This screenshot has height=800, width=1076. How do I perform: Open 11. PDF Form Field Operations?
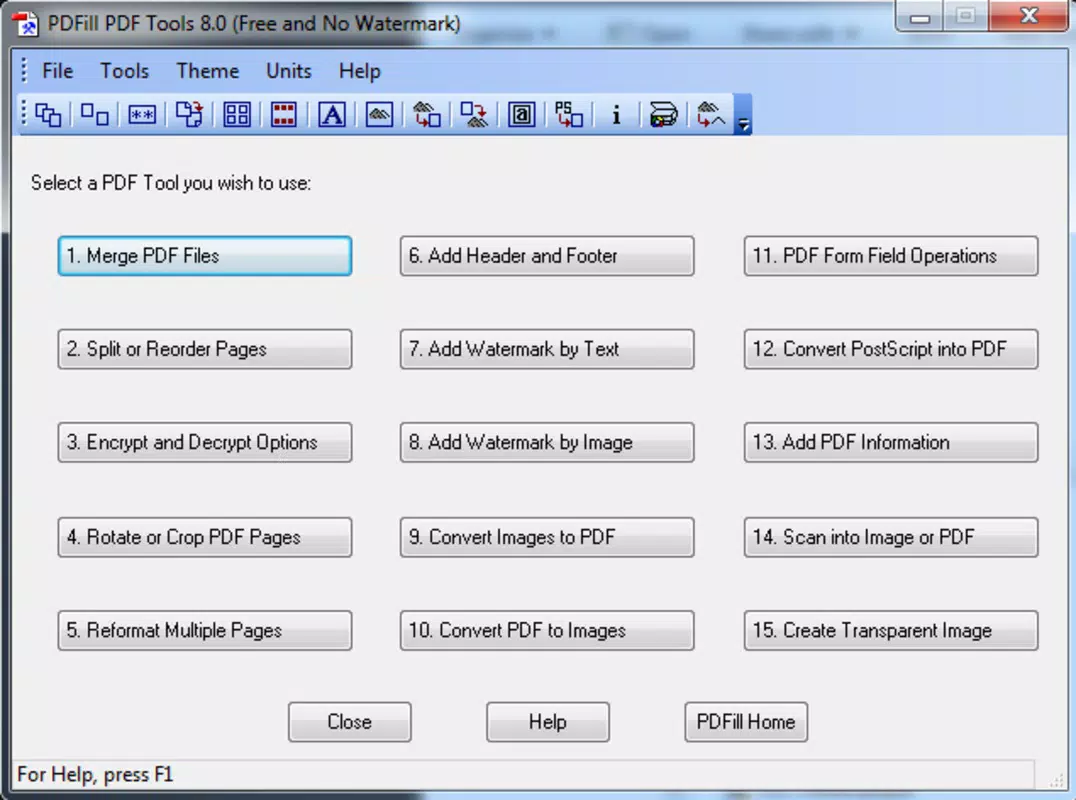tap(891, 256)
